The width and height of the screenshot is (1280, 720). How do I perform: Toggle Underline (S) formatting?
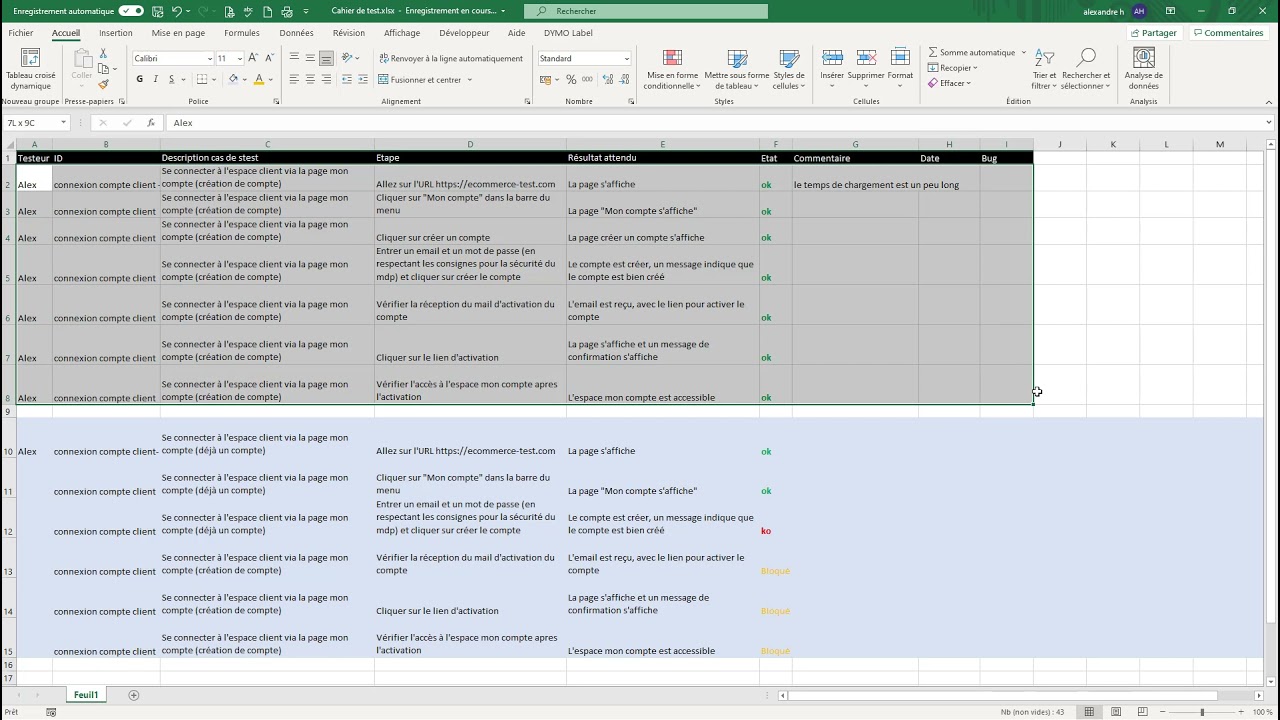pos(171,79)
